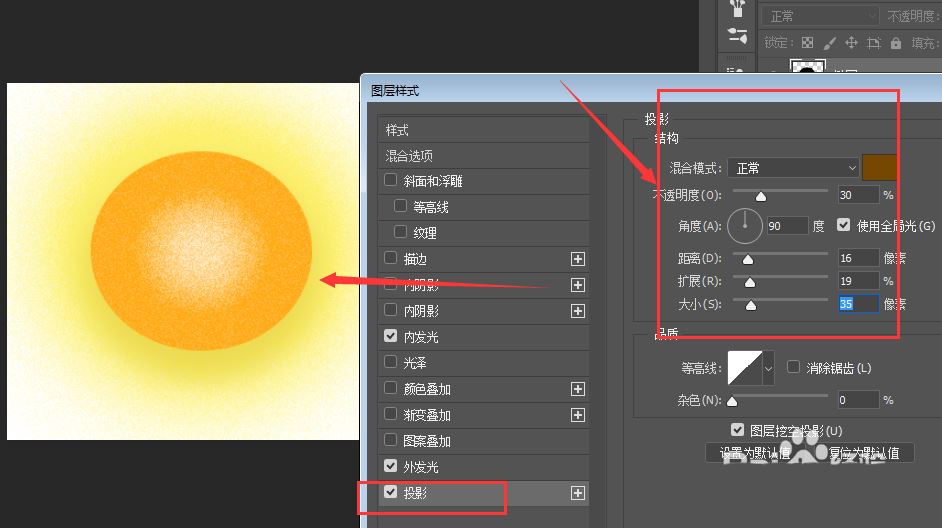942x528 pixels.
Task: Enable the 光泽 checkbox
Action: (x=390, y=362)
